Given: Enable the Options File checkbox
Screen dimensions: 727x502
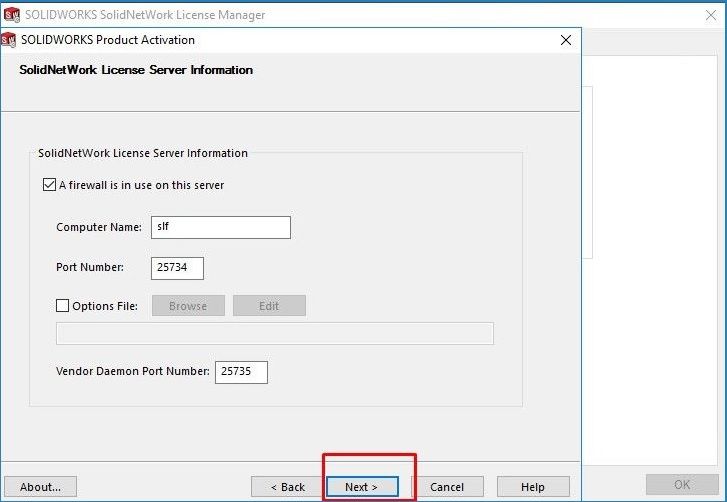Looking at the screenshot, I should pyautogui.click(x=63, y=306).
